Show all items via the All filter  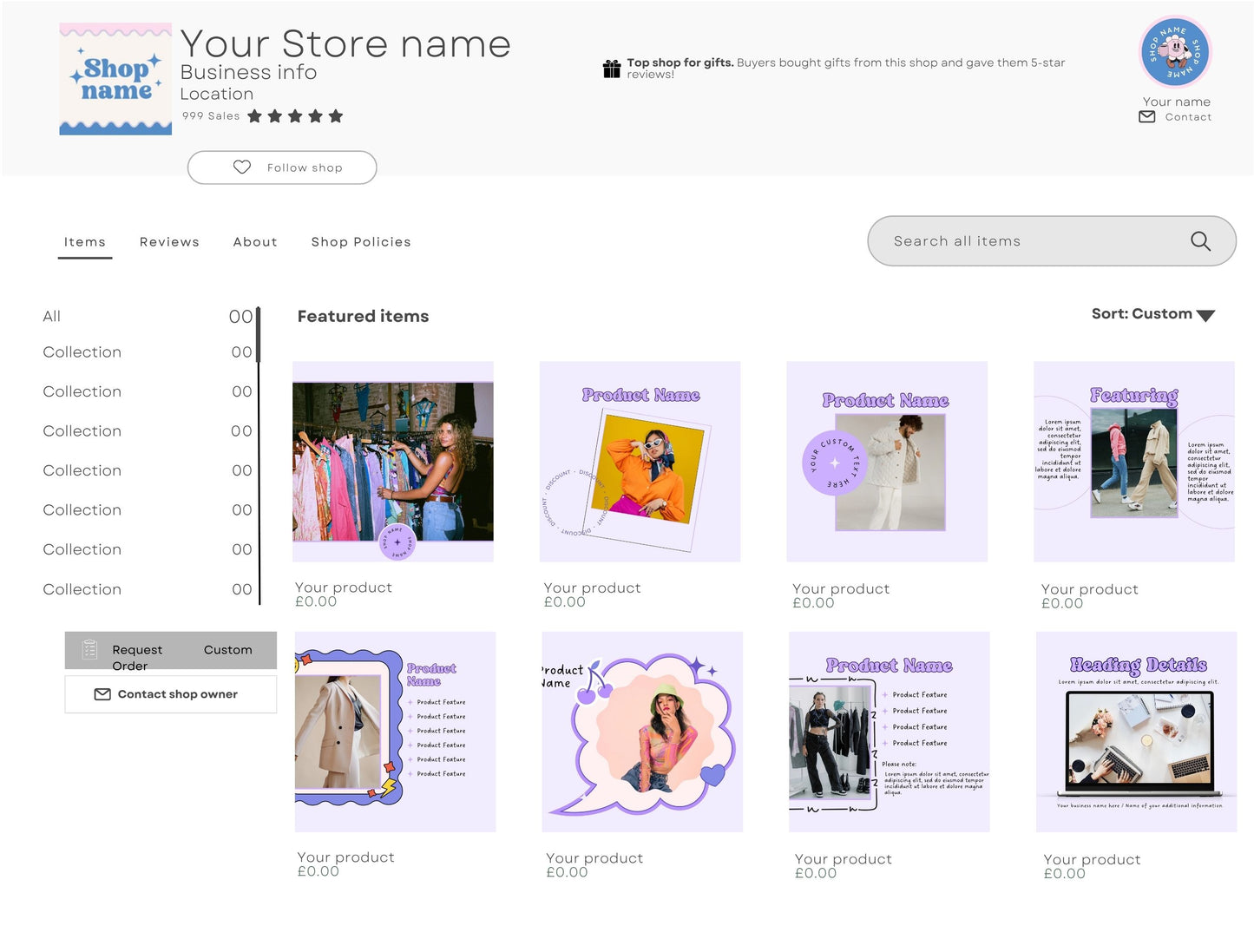pos(51,316)
